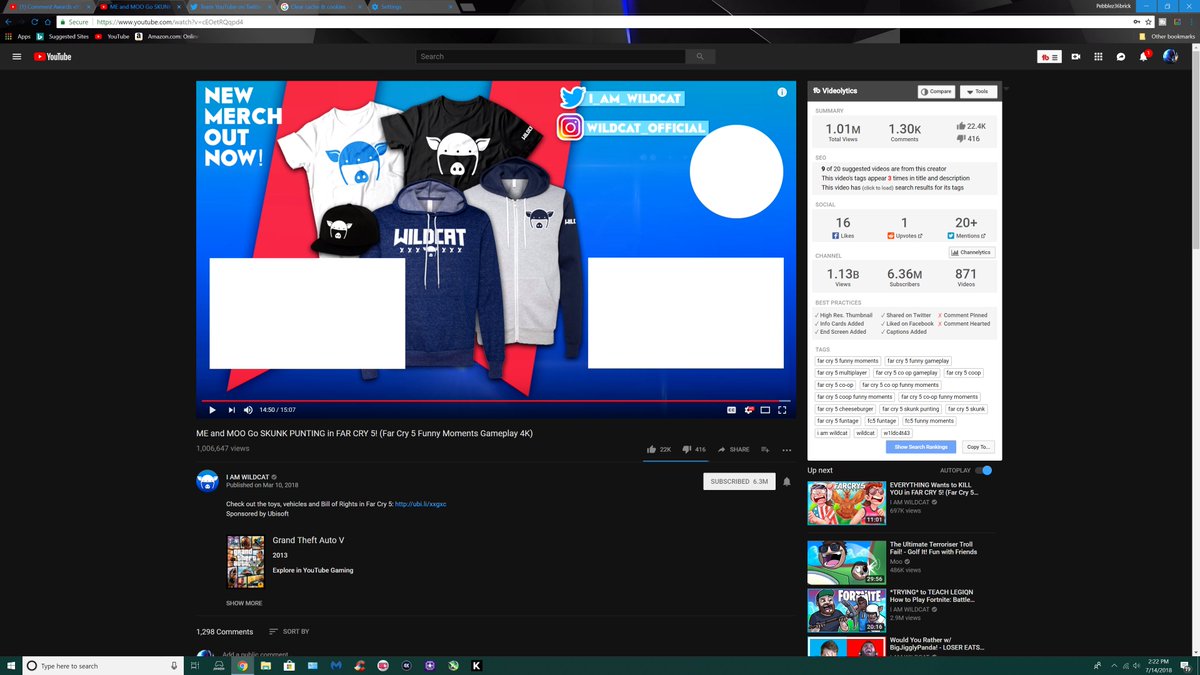The width and height of the screenshot is (1200, 675).
Task: Go to the YouTube home logo
Action: [52, 57]
